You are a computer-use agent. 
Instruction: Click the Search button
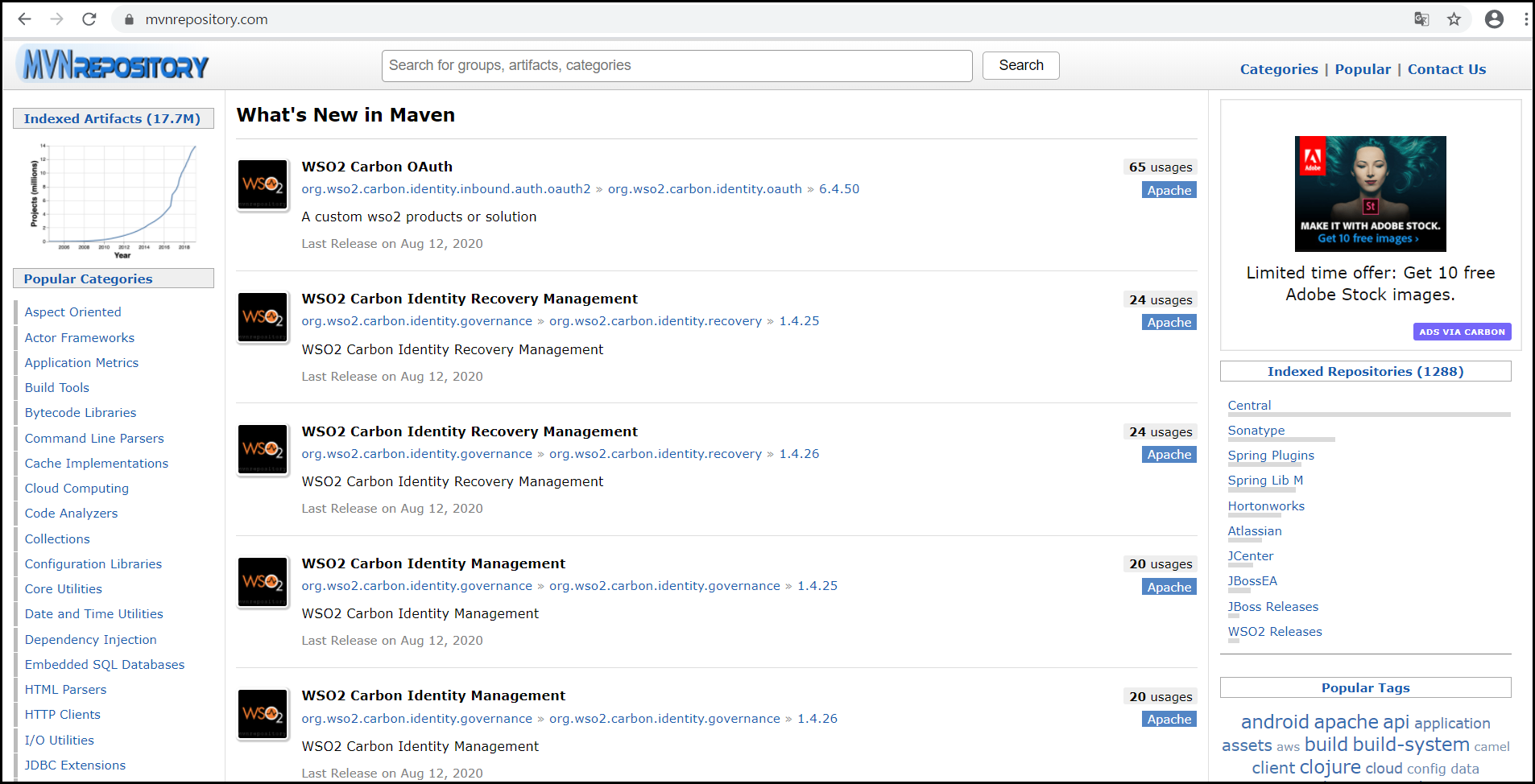click(1020, 66)
